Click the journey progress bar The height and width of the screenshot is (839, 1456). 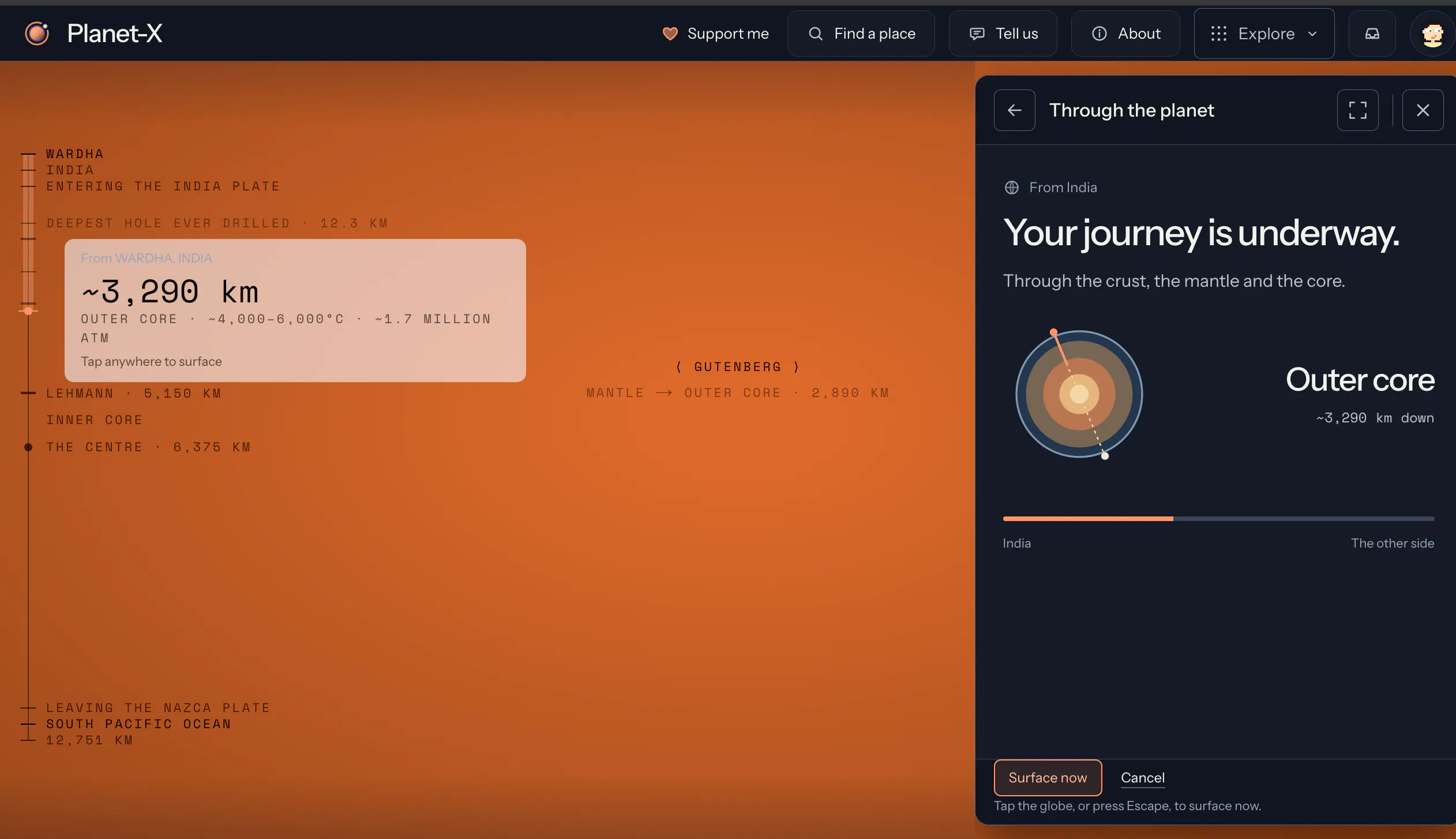[x=1218, y=519]
